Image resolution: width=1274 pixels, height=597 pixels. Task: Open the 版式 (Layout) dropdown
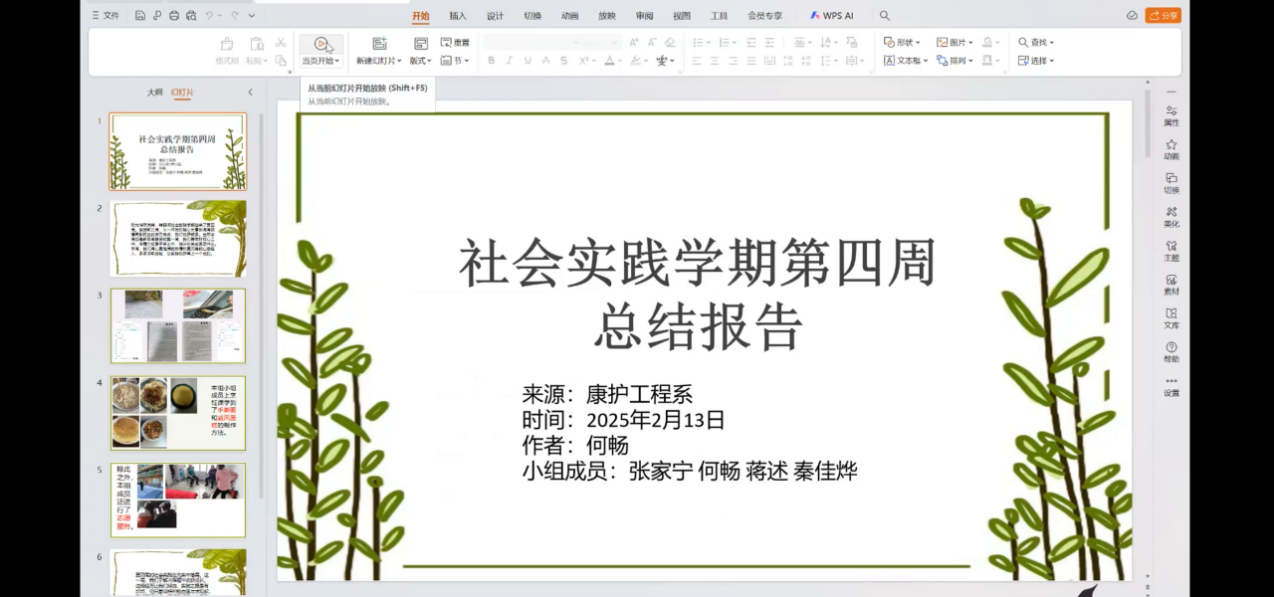[420, 61]
